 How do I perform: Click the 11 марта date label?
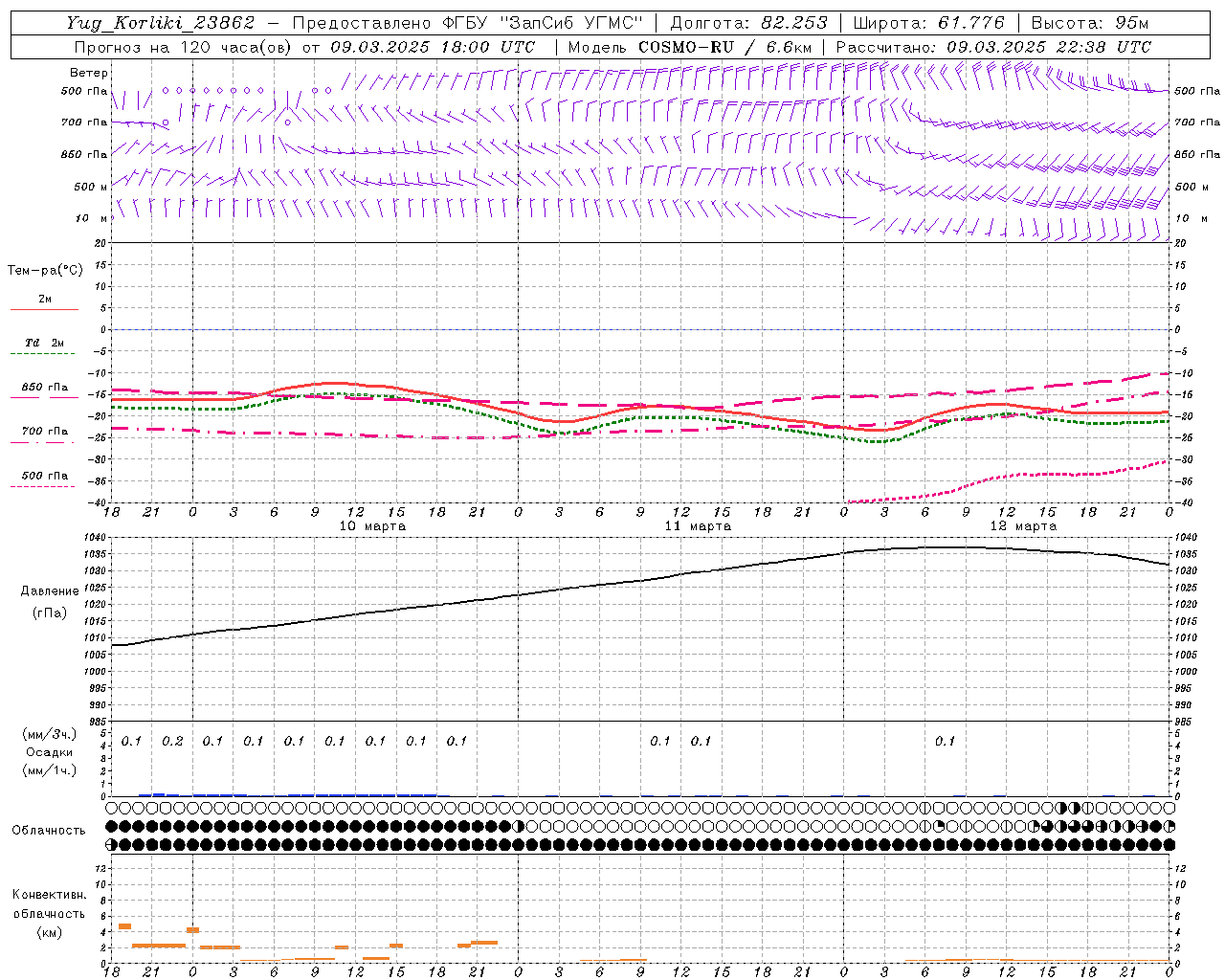pos(698,526)
